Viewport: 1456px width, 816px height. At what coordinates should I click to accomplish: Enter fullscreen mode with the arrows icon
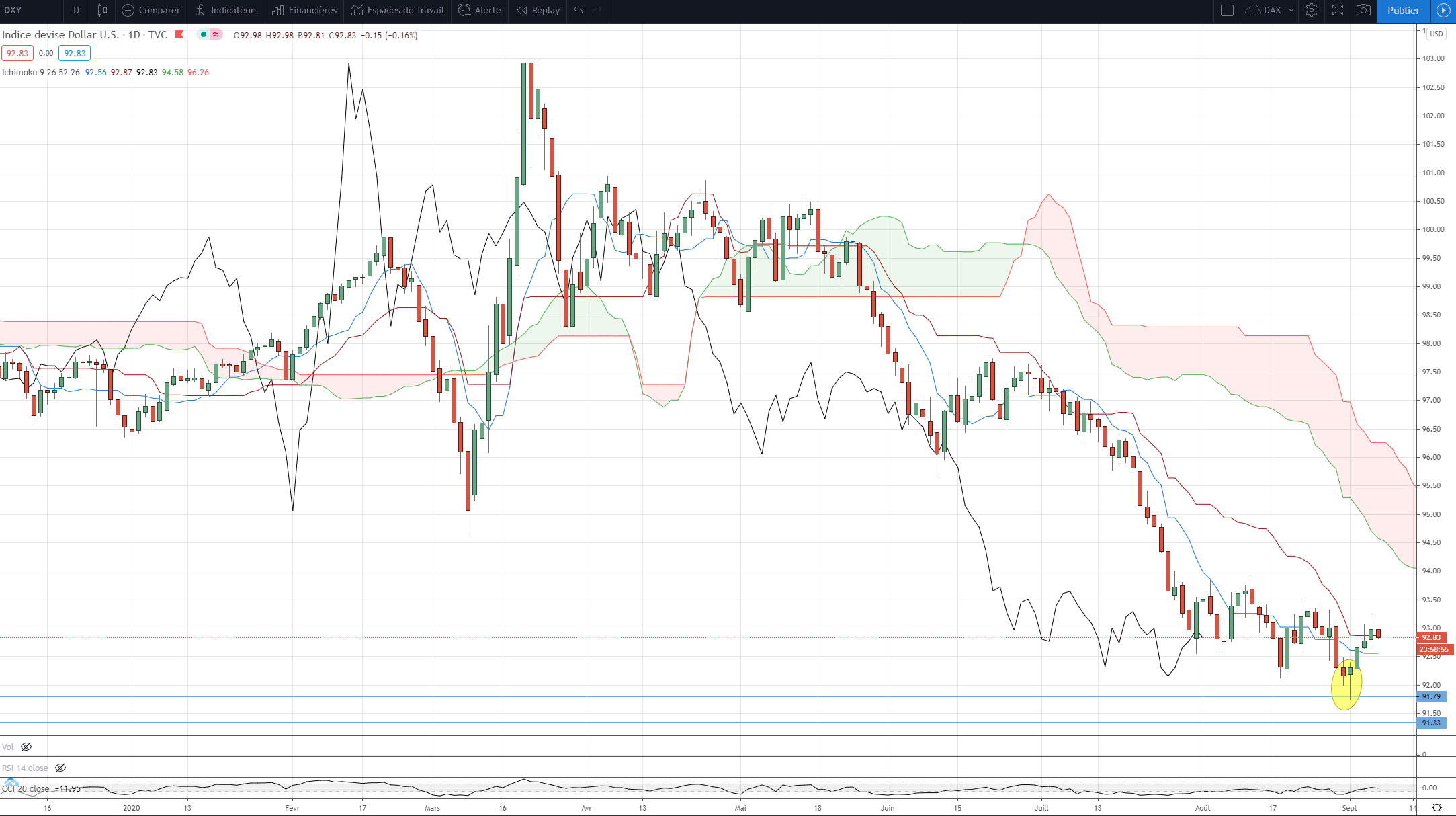[x=1338, y=10]
